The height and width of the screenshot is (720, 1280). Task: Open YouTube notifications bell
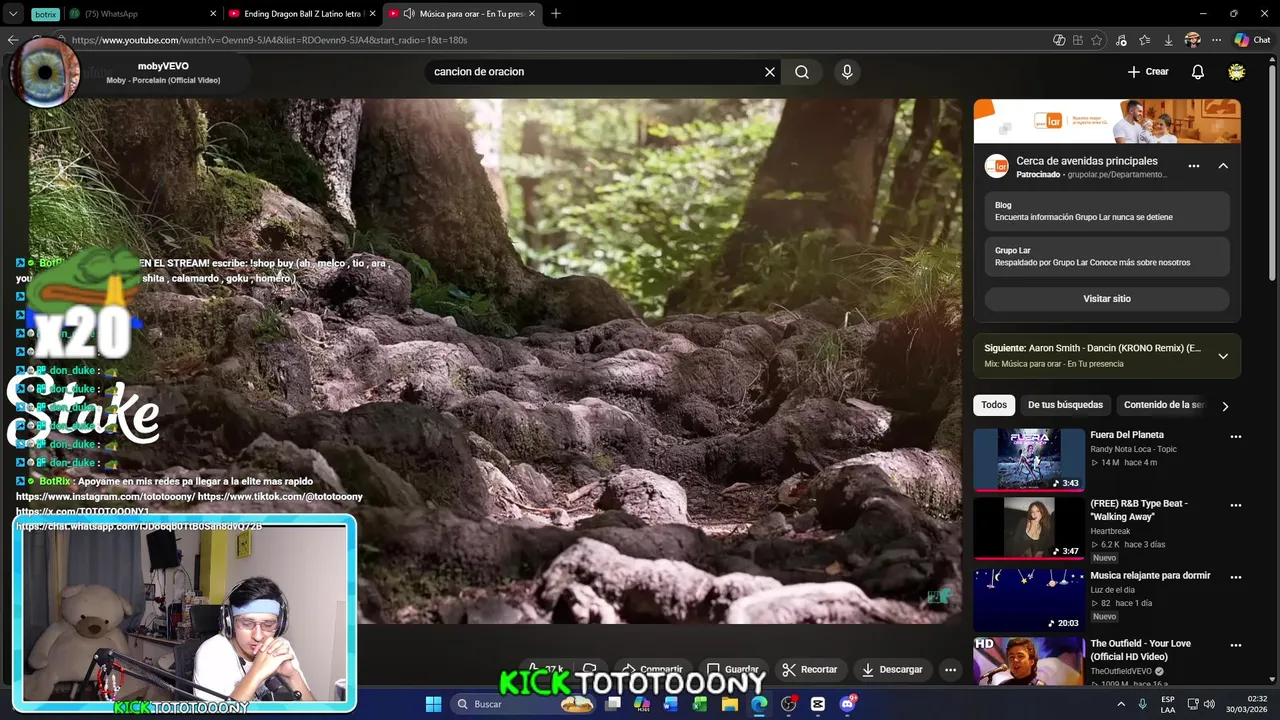pyautogui.click(x=1198, y=72)
